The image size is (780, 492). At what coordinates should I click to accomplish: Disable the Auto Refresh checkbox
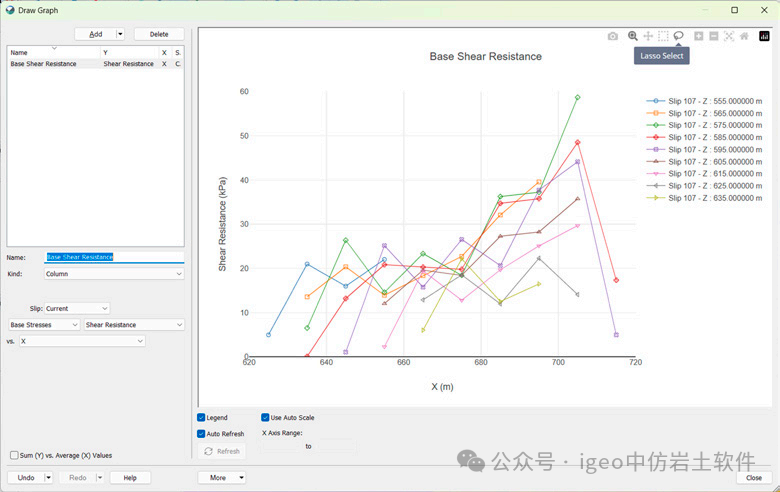click(202, 434)
